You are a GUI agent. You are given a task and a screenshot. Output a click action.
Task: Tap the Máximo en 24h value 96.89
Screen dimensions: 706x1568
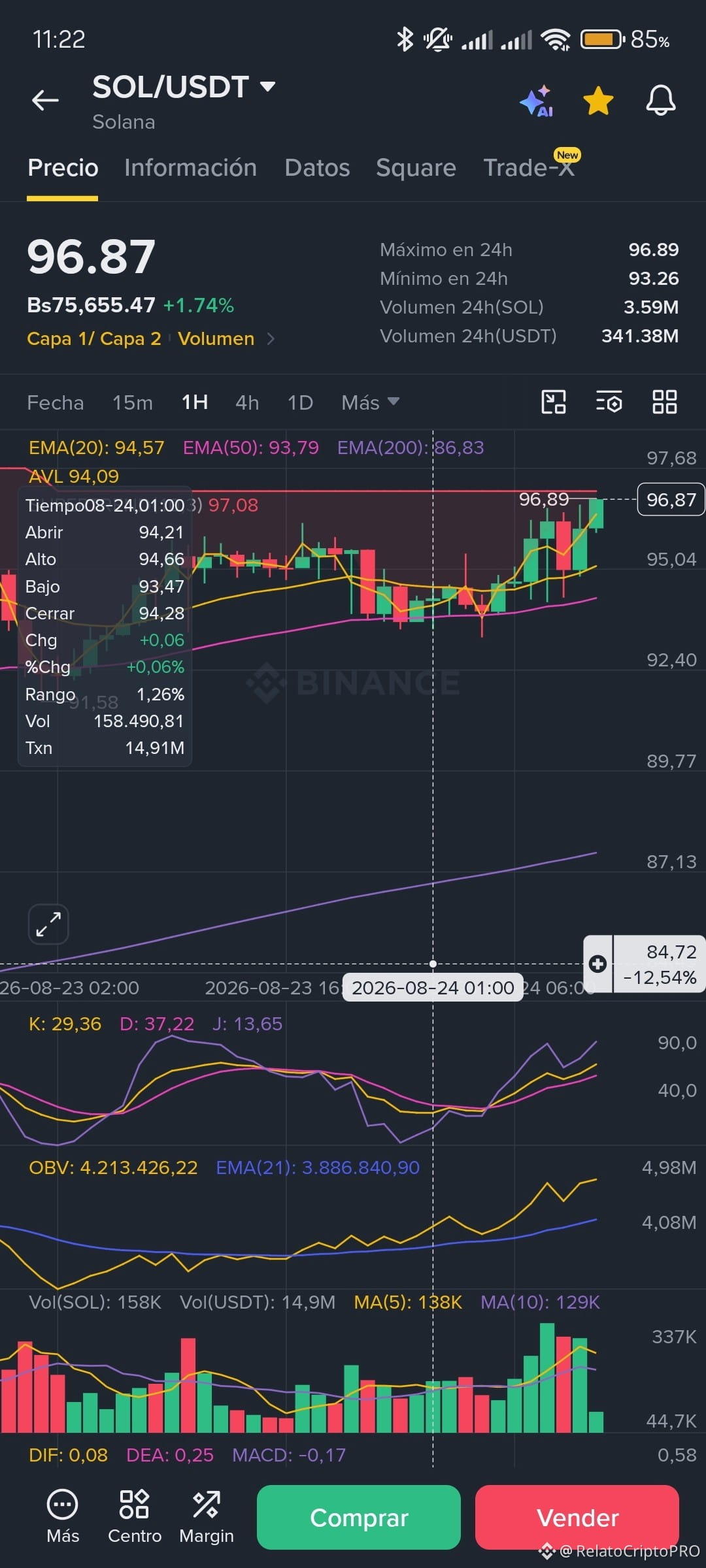(x=654, y=250)
